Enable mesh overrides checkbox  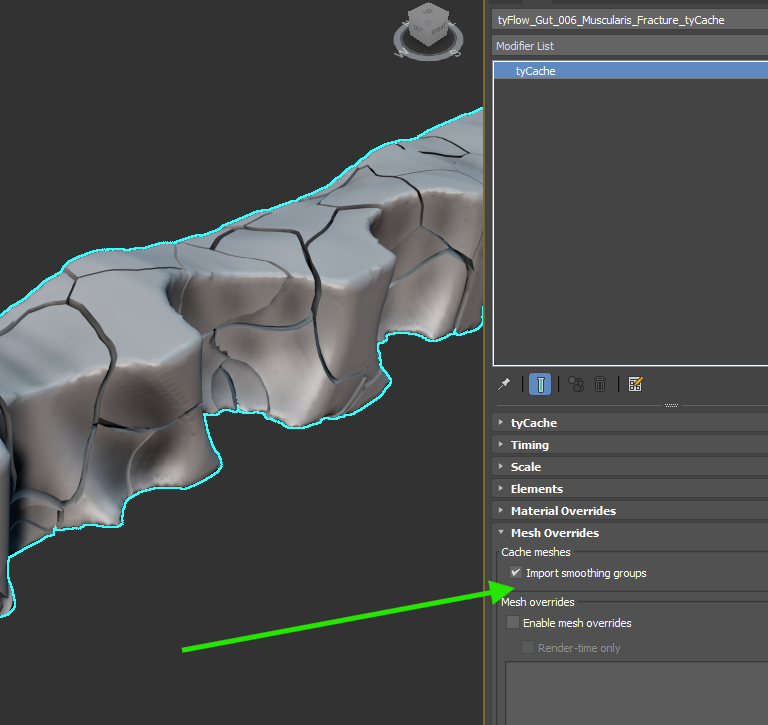[x=513, y=623]
